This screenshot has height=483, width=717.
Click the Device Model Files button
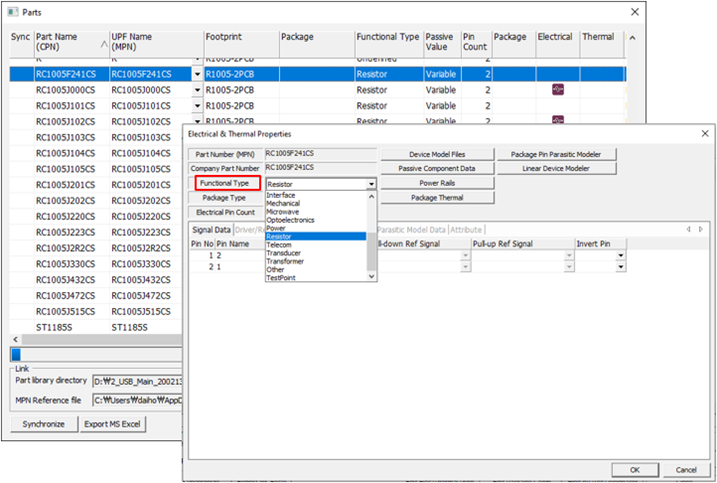coord(437,154)
